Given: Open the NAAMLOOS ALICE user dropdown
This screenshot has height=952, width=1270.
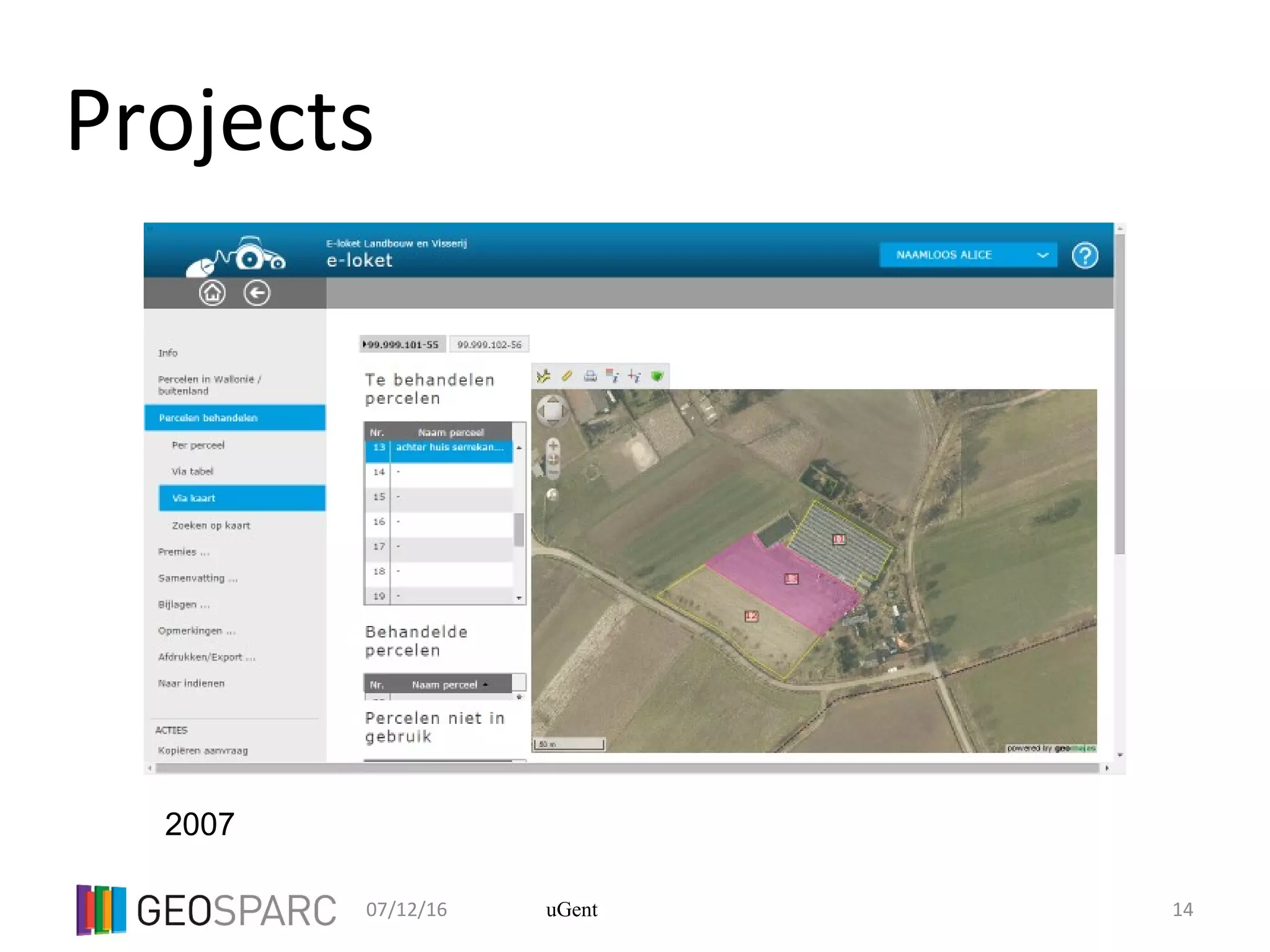Looking at the screenshot, I should [967, 255].
